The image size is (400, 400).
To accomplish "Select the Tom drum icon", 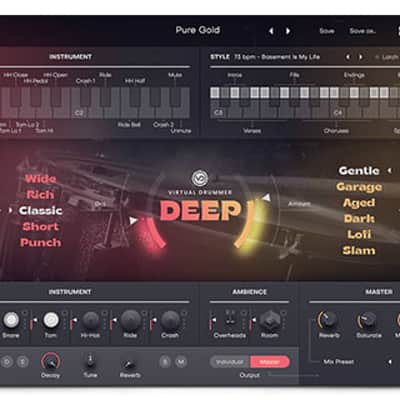I will (51, 320).
